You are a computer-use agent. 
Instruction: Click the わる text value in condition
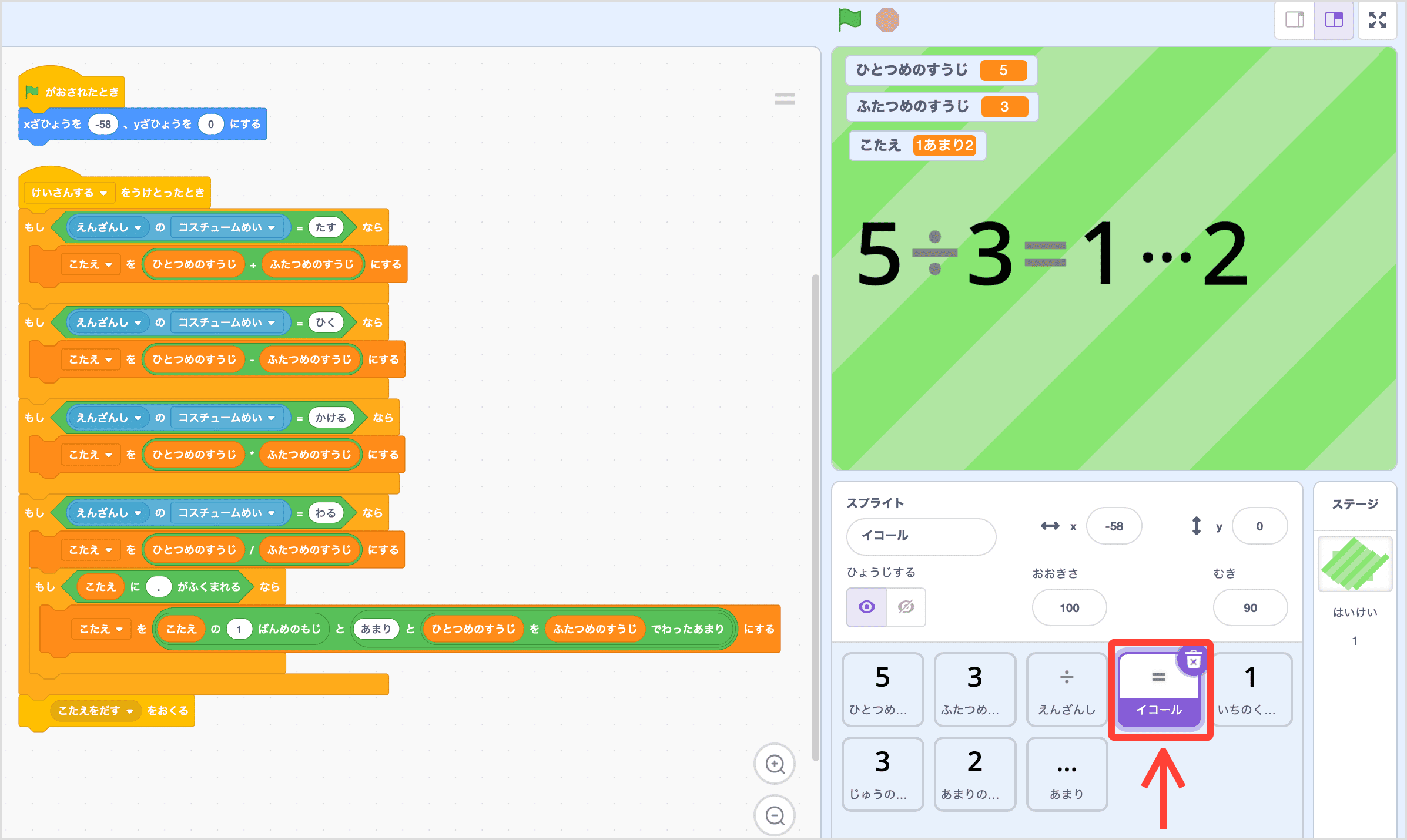[x=326, y=513]
